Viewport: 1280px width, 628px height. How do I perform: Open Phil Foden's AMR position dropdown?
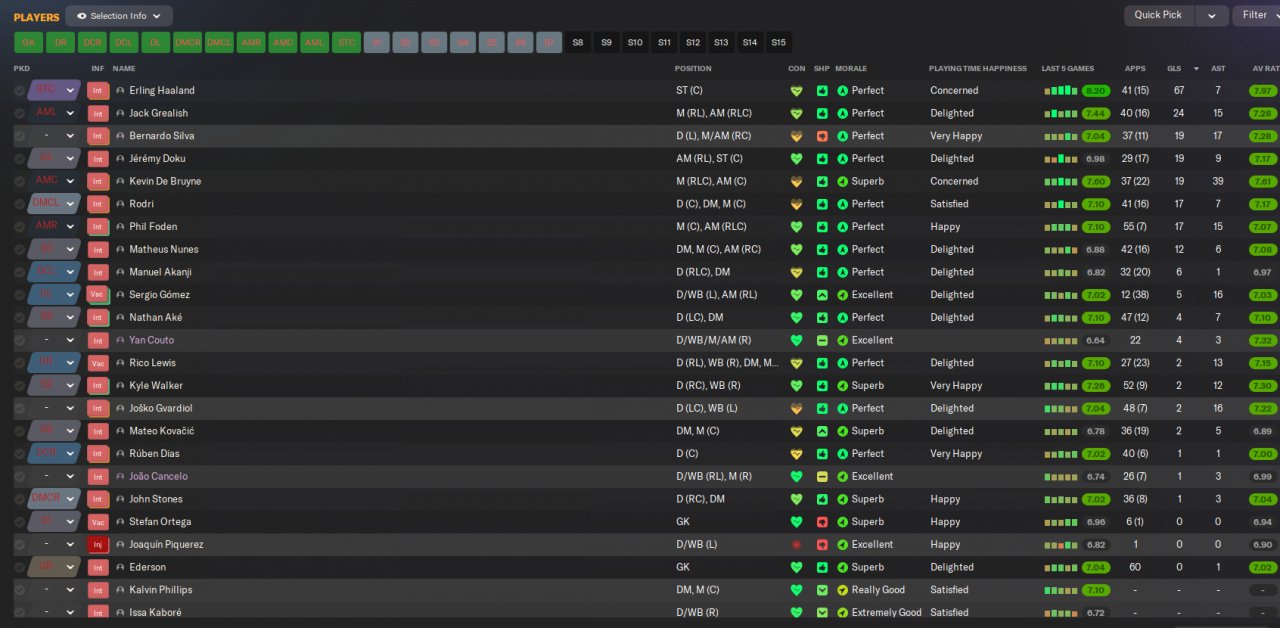pyautogui.click(x=54, y=227)
